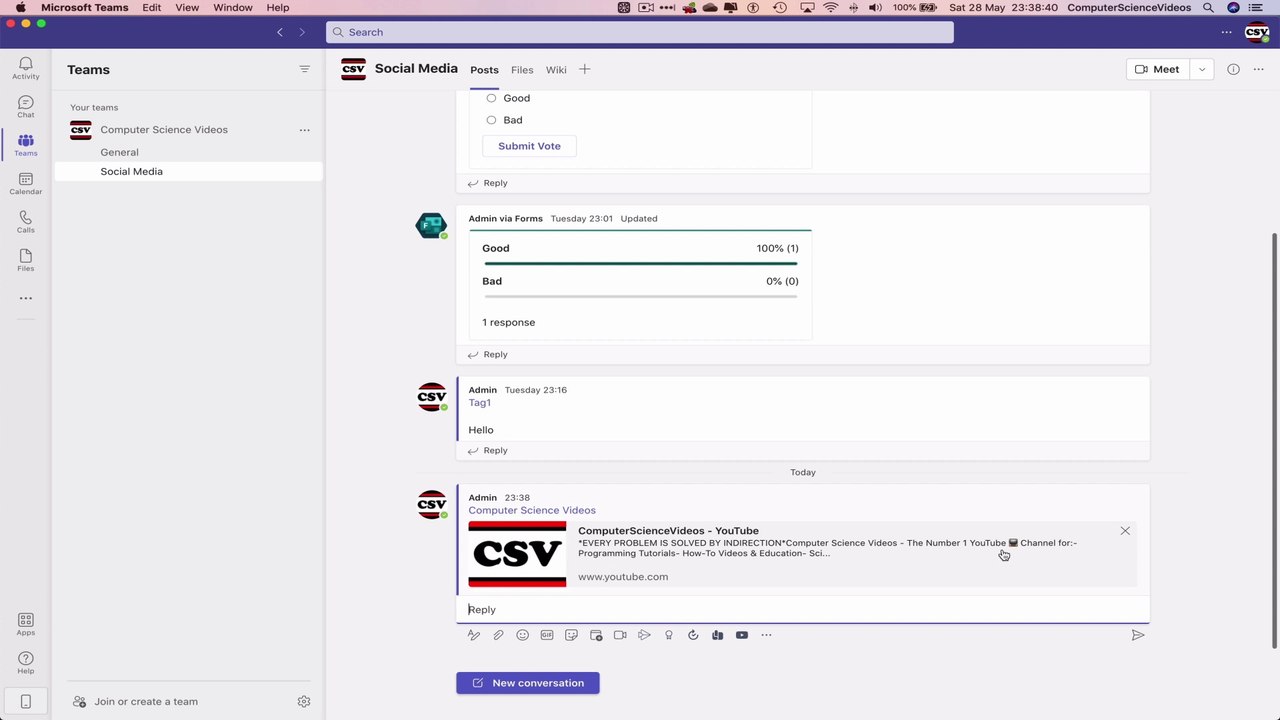Open the Calendar app in the rail
Viewport: 1280px width, 720px height.
tap(26, 184)
